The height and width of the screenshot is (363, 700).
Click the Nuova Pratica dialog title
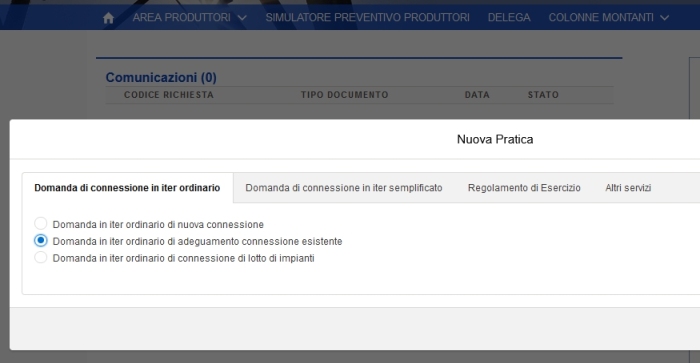point(495,139)
